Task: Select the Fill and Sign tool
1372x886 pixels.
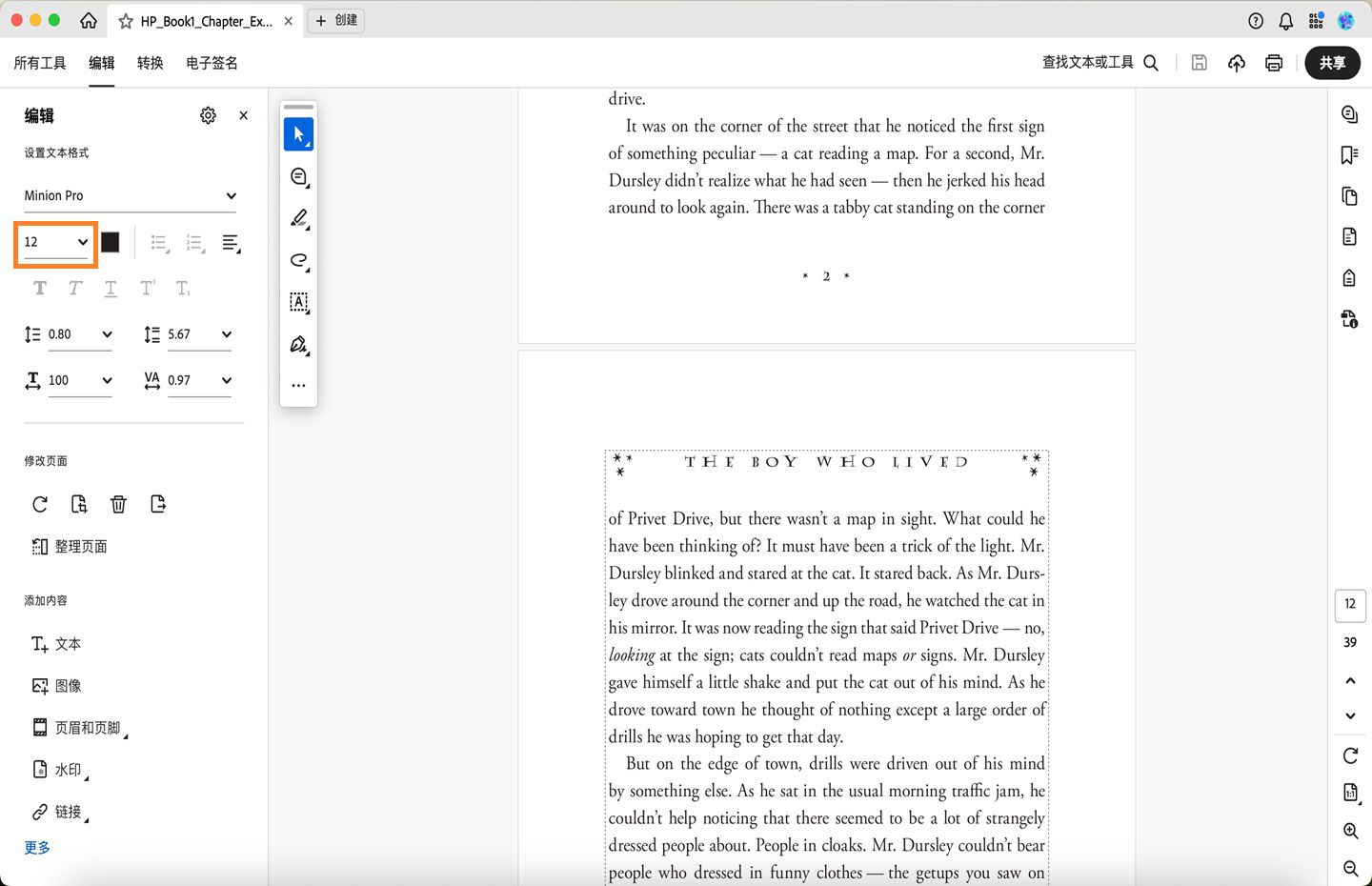Action: [298, 344]
